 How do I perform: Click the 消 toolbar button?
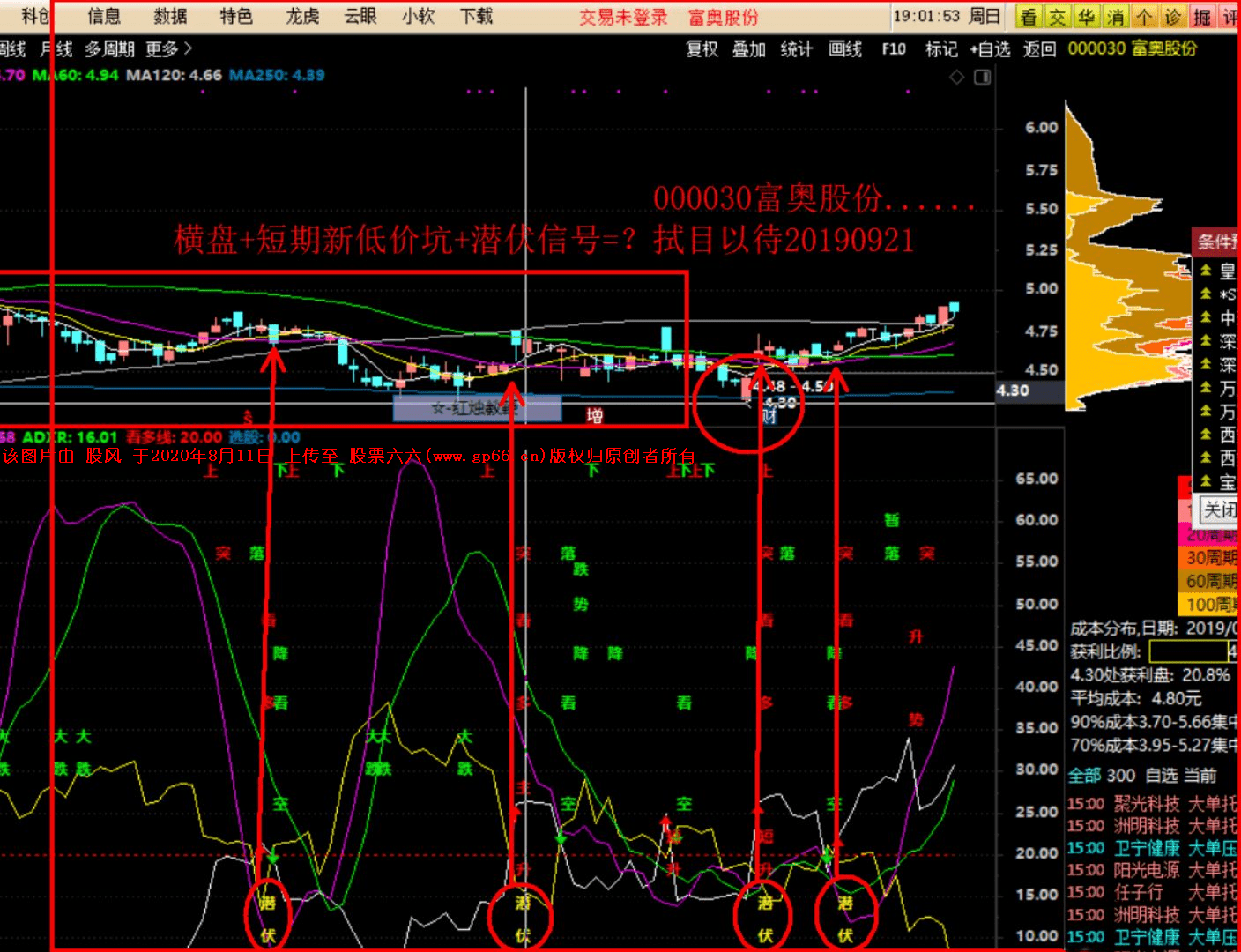[1116, 17]
